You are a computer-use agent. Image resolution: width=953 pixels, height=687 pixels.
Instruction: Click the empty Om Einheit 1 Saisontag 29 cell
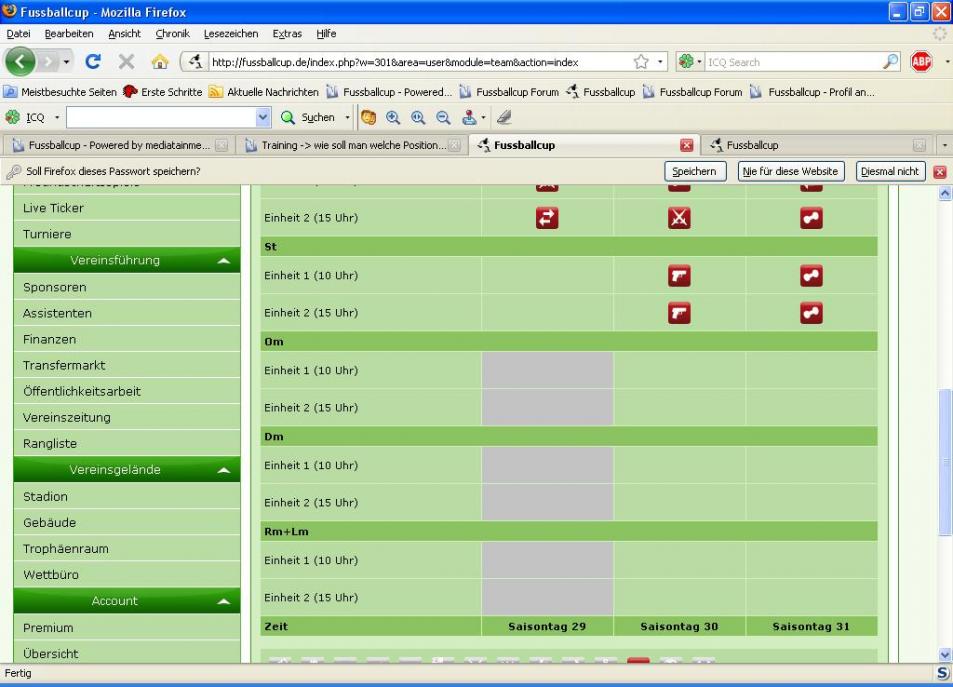coord(547,370)
